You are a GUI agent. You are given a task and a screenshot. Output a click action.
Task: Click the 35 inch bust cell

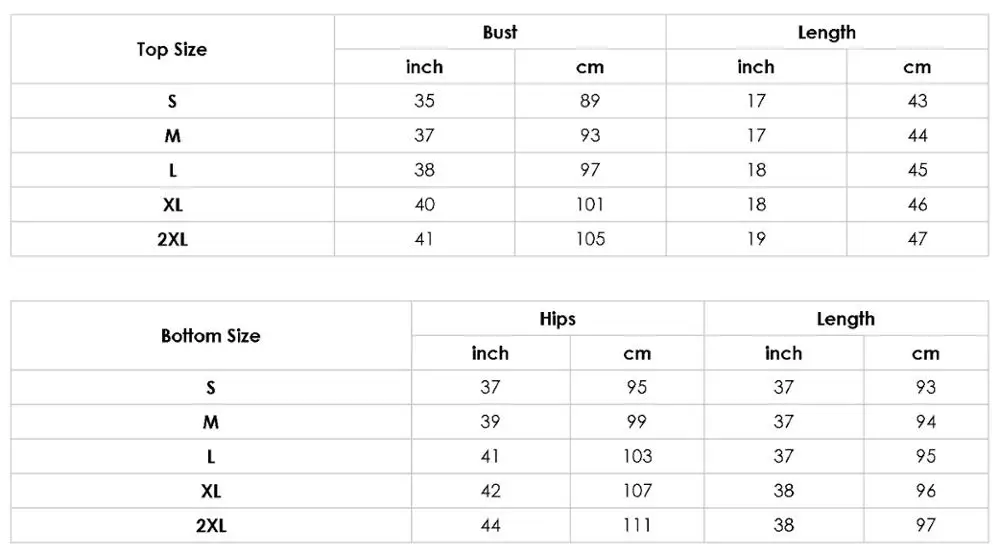coord(424,101)
